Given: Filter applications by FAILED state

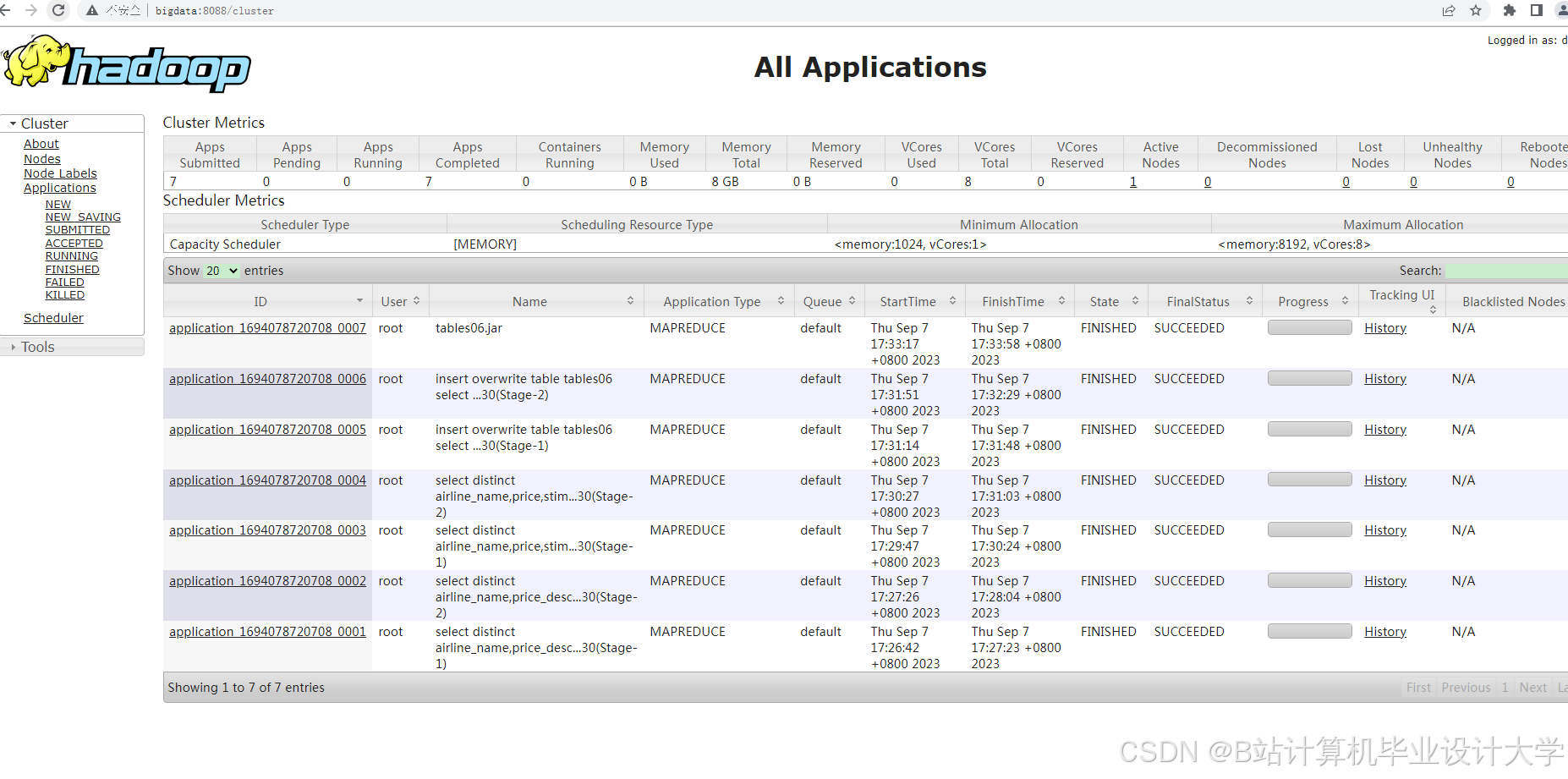Looking at the screenshot, I should (x=65, y=283).
